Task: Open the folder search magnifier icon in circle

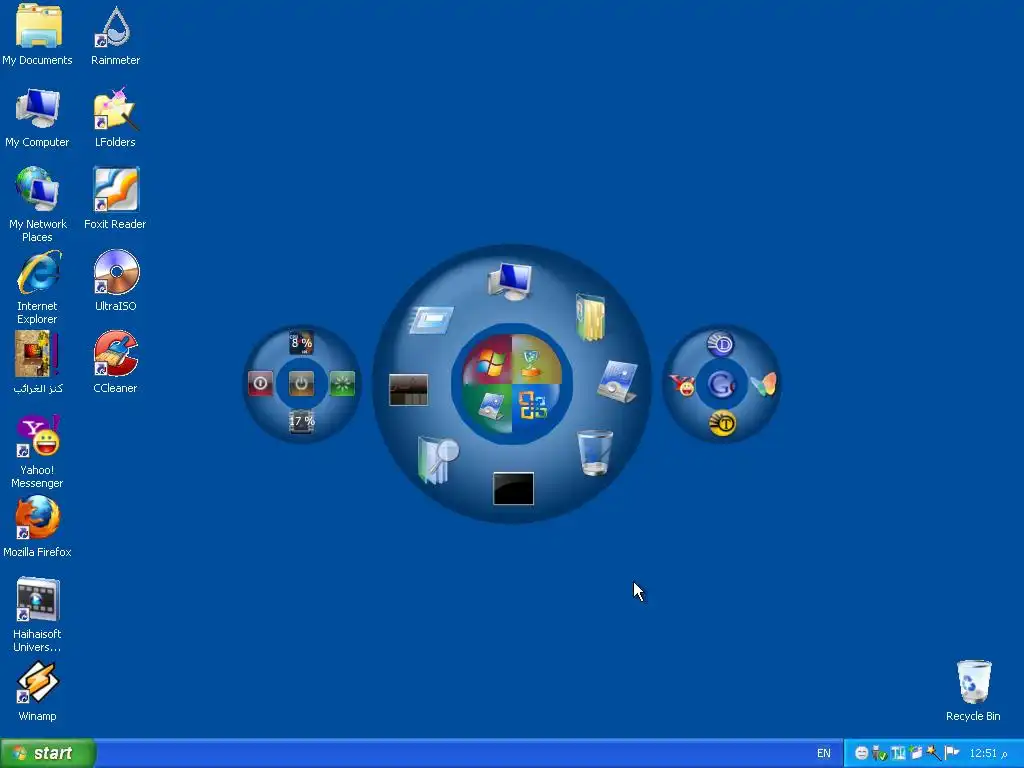Action: click(x=437, y=460)
